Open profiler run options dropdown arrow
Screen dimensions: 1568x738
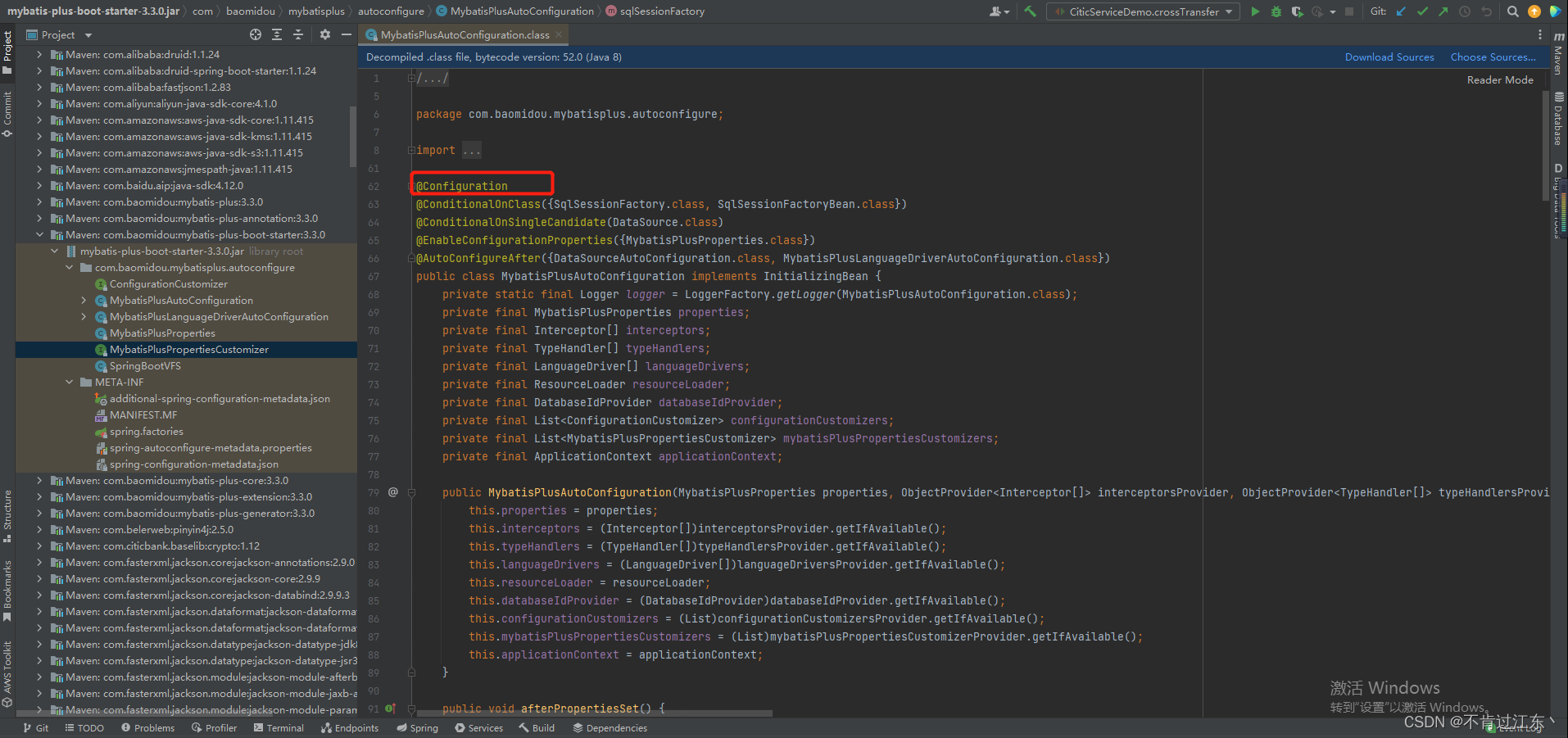pyautogui.click(x=1333, y=11)
